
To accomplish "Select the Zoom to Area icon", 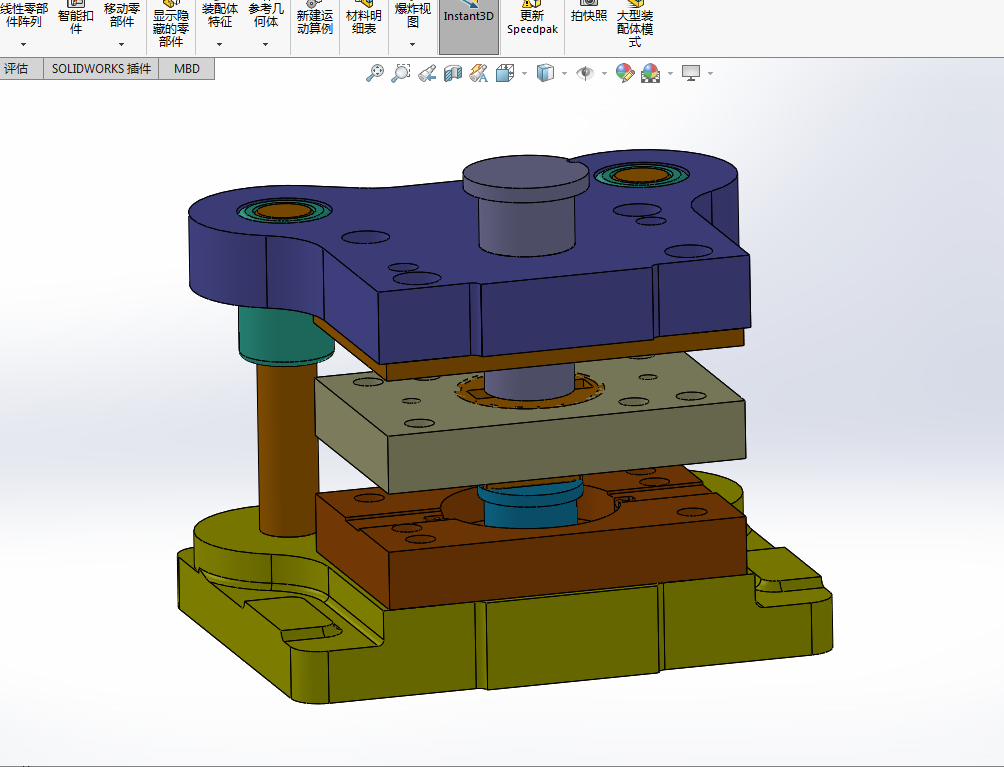I will (x=401, y=73).
